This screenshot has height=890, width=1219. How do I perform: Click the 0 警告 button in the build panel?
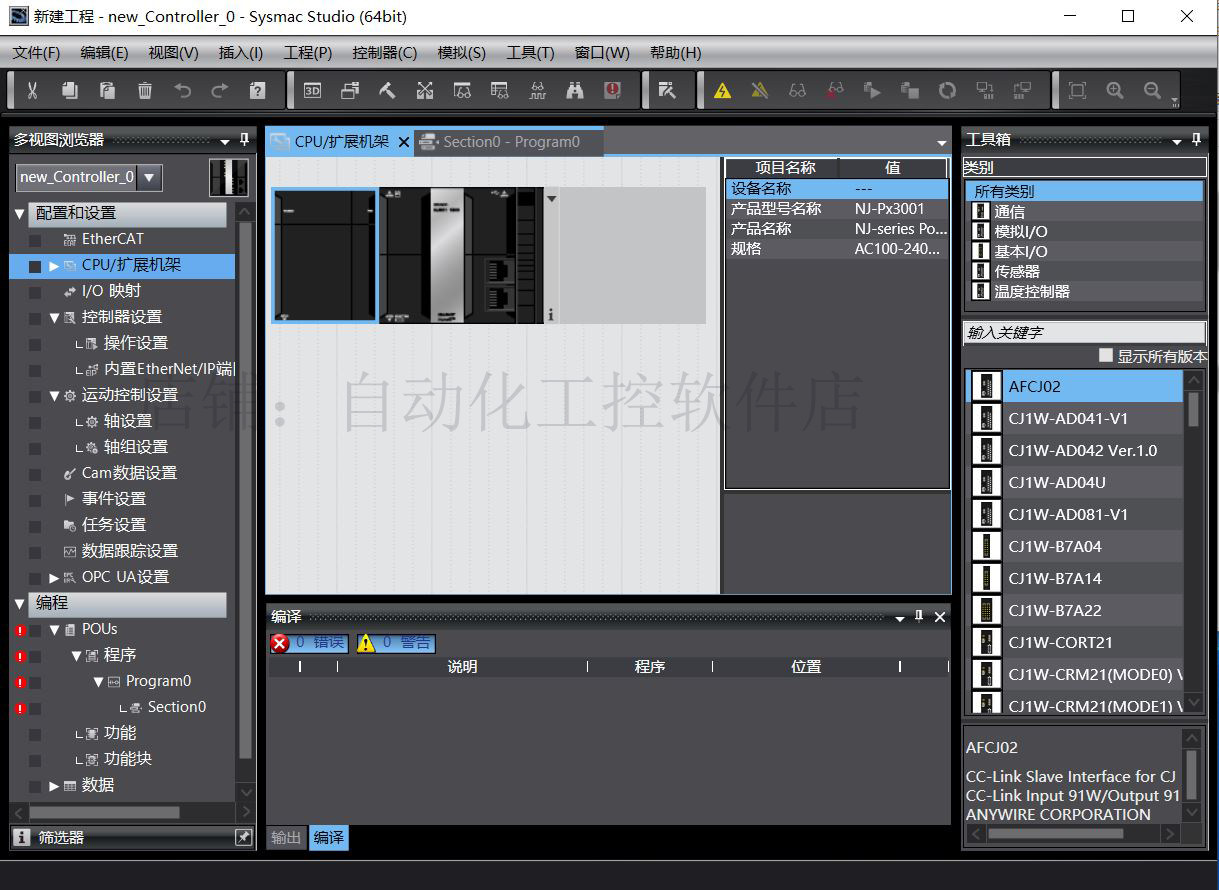click(x=395, y=643)
